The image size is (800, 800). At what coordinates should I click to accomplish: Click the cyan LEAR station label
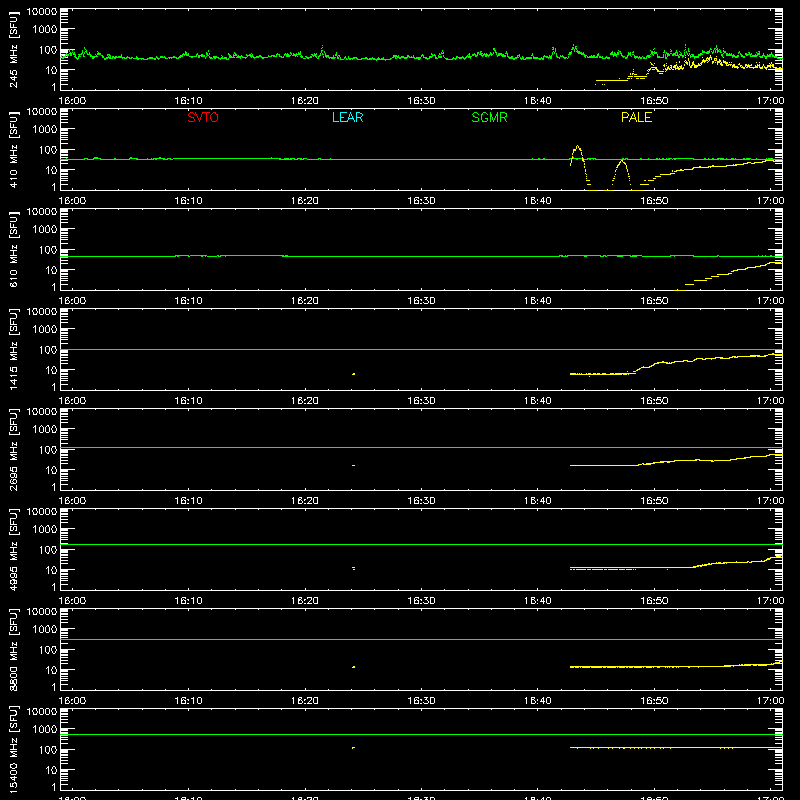[347, 117]
